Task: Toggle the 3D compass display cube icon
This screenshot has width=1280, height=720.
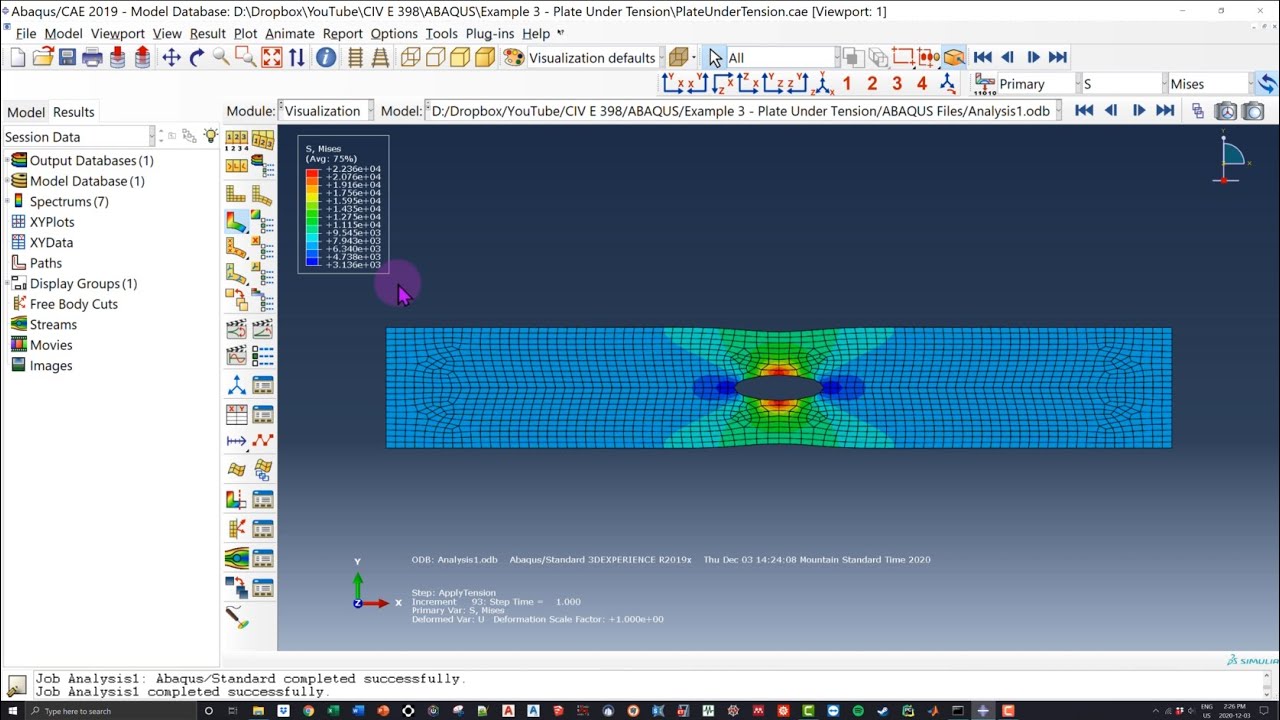Action: pos(954,58)
